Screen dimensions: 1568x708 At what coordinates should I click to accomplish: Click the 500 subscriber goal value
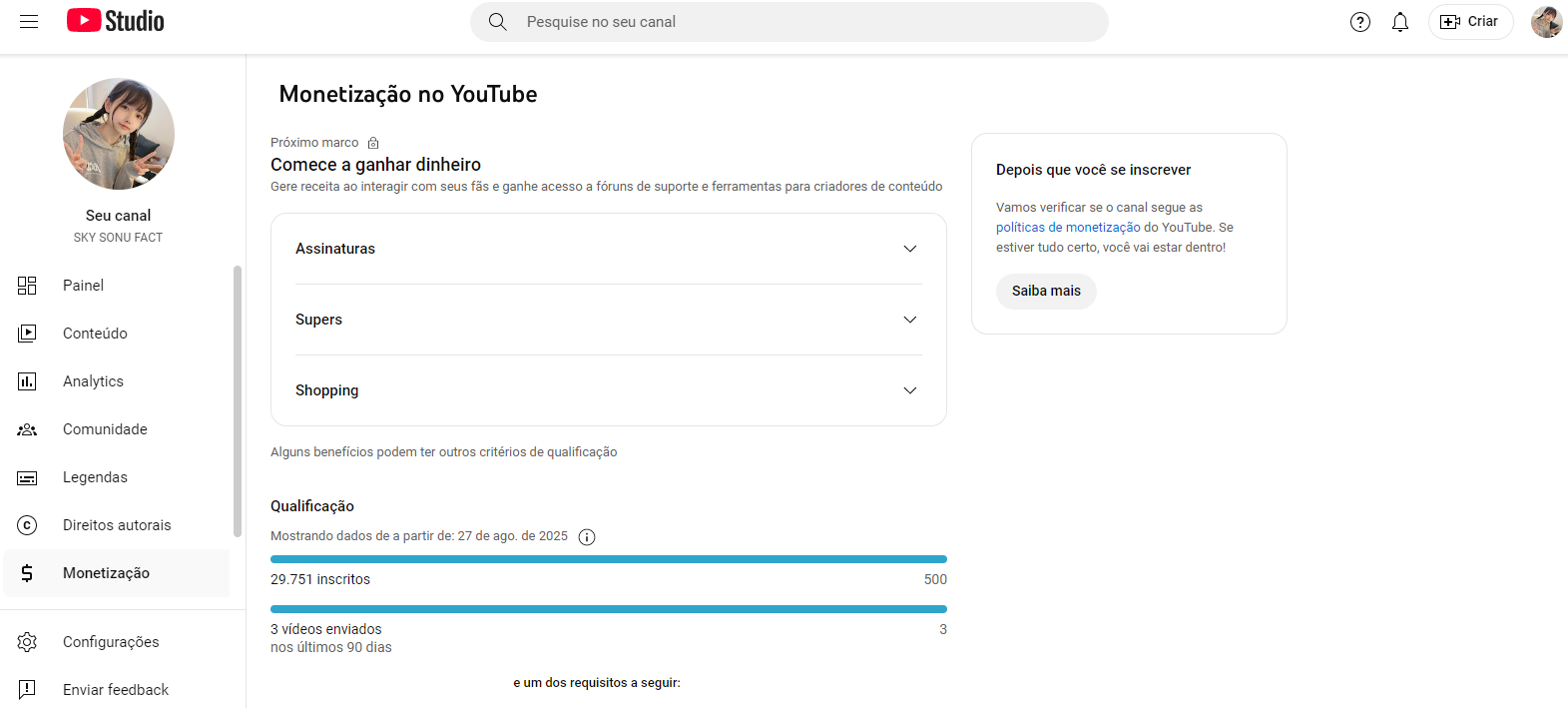935,579
